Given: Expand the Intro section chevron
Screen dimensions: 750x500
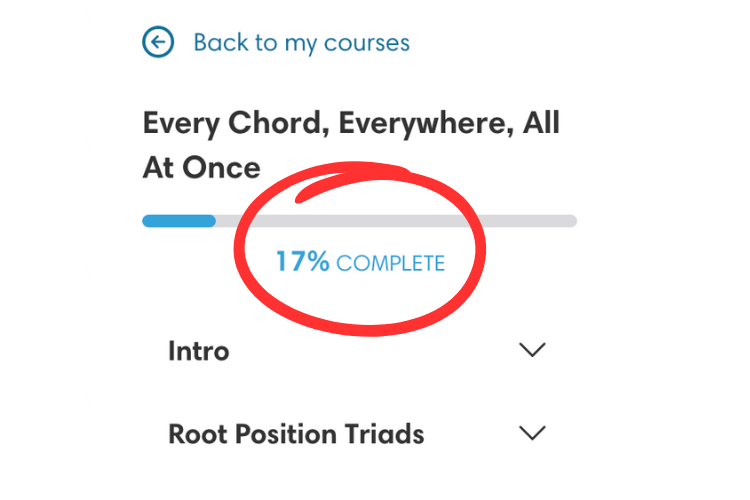Looking at the screenshot, I should (533, 350).
